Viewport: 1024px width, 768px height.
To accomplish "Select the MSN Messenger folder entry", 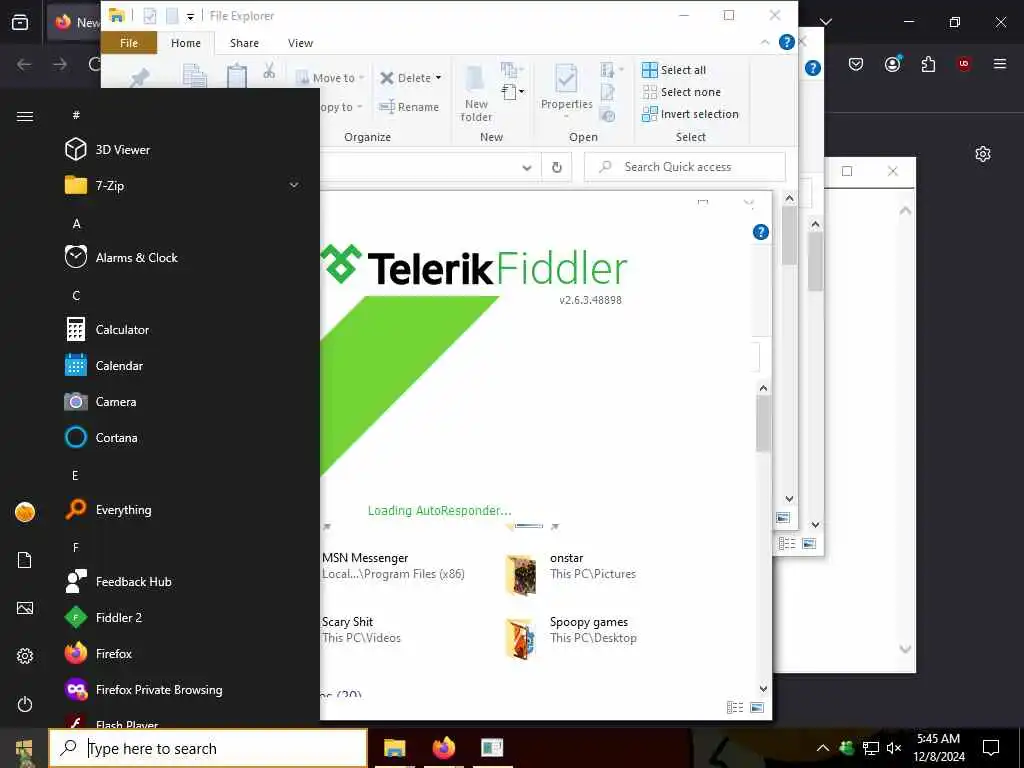I will (393, 566).
